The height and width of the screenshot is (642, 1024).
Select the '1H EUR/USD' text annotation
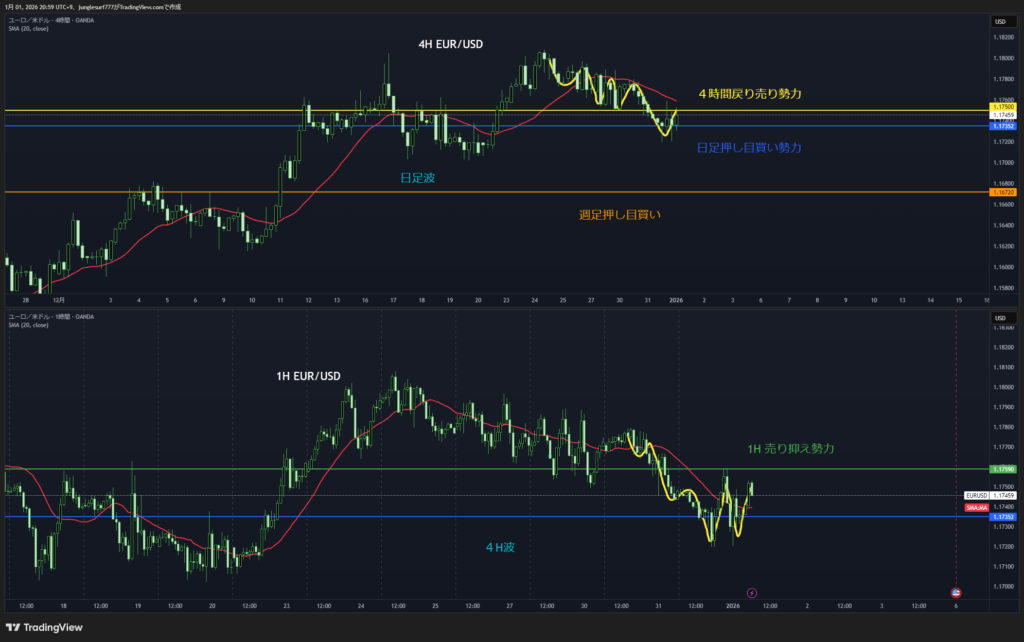(308, 376)
